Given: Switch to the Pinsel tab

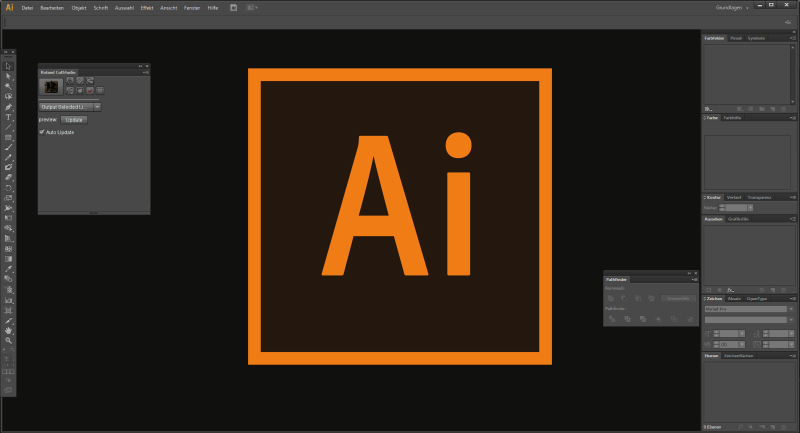Looking at the screenshot, I should (736, 38).
